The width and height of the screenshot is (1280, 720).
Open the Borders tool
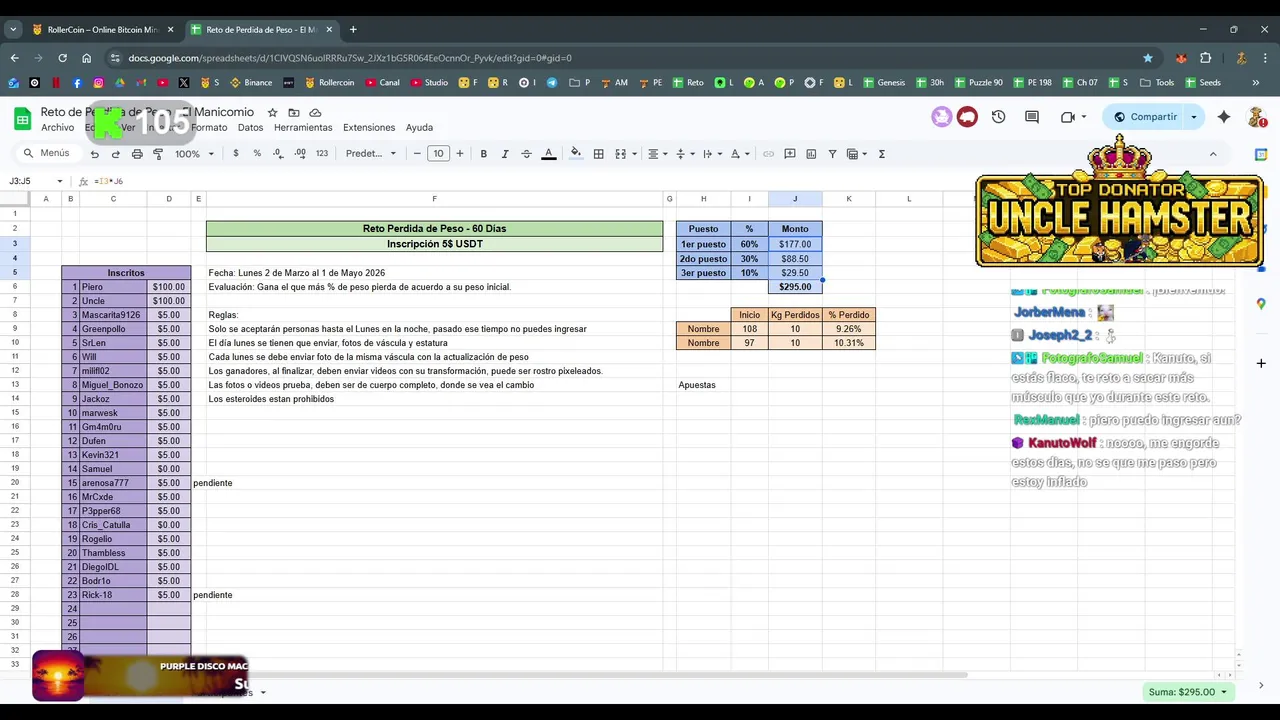598,154
